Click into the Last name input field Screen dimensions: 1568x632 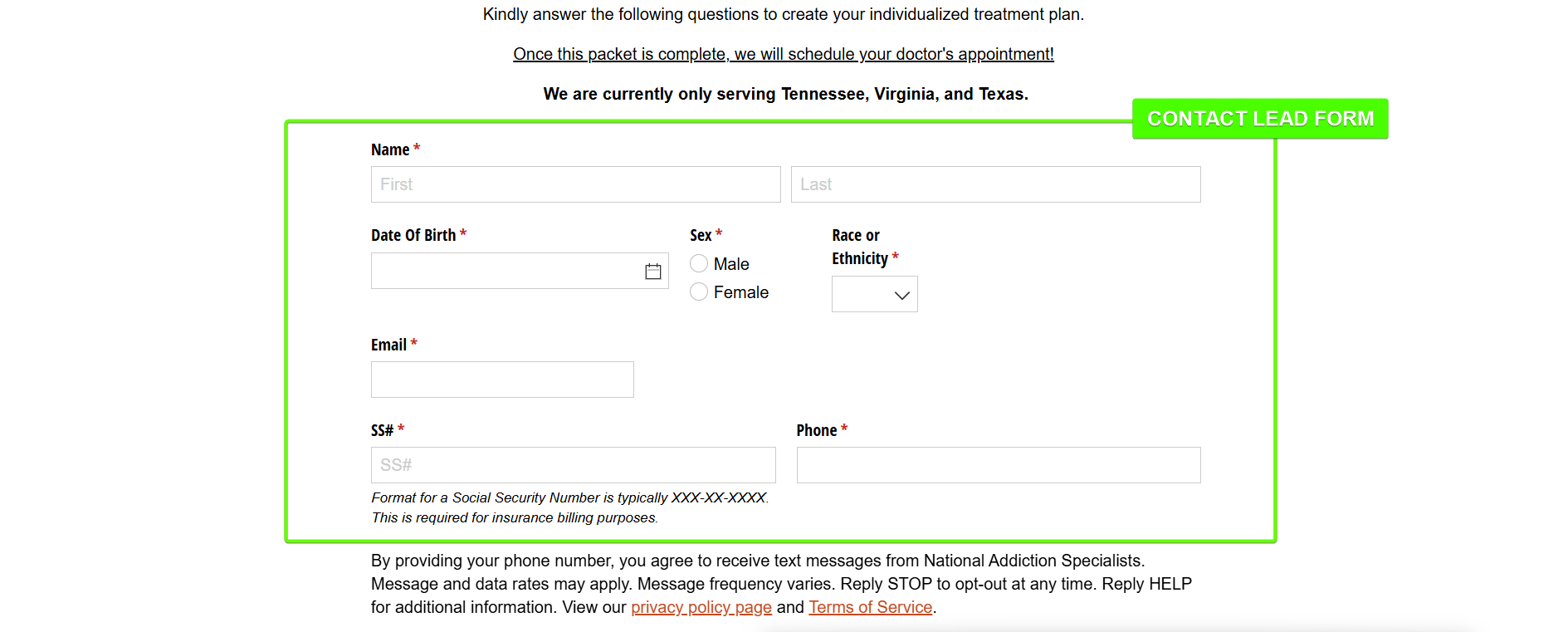click(995, 184)
